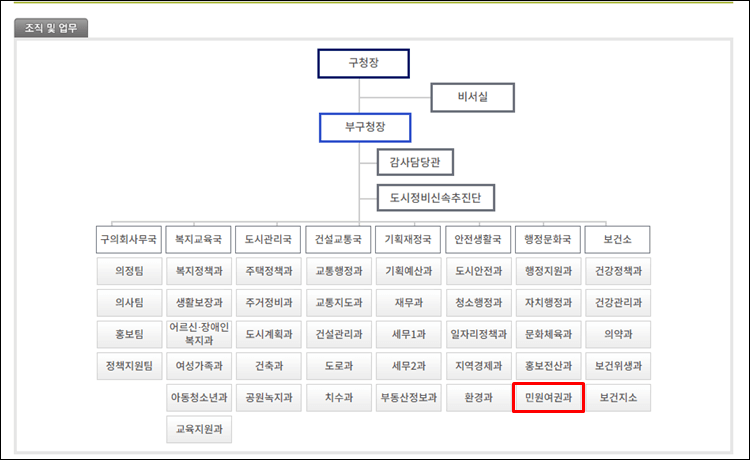The width and height of the screenshot is (750, 460).
Task: Click the 도시계획과 department
Action: click(x=269, y=334)
